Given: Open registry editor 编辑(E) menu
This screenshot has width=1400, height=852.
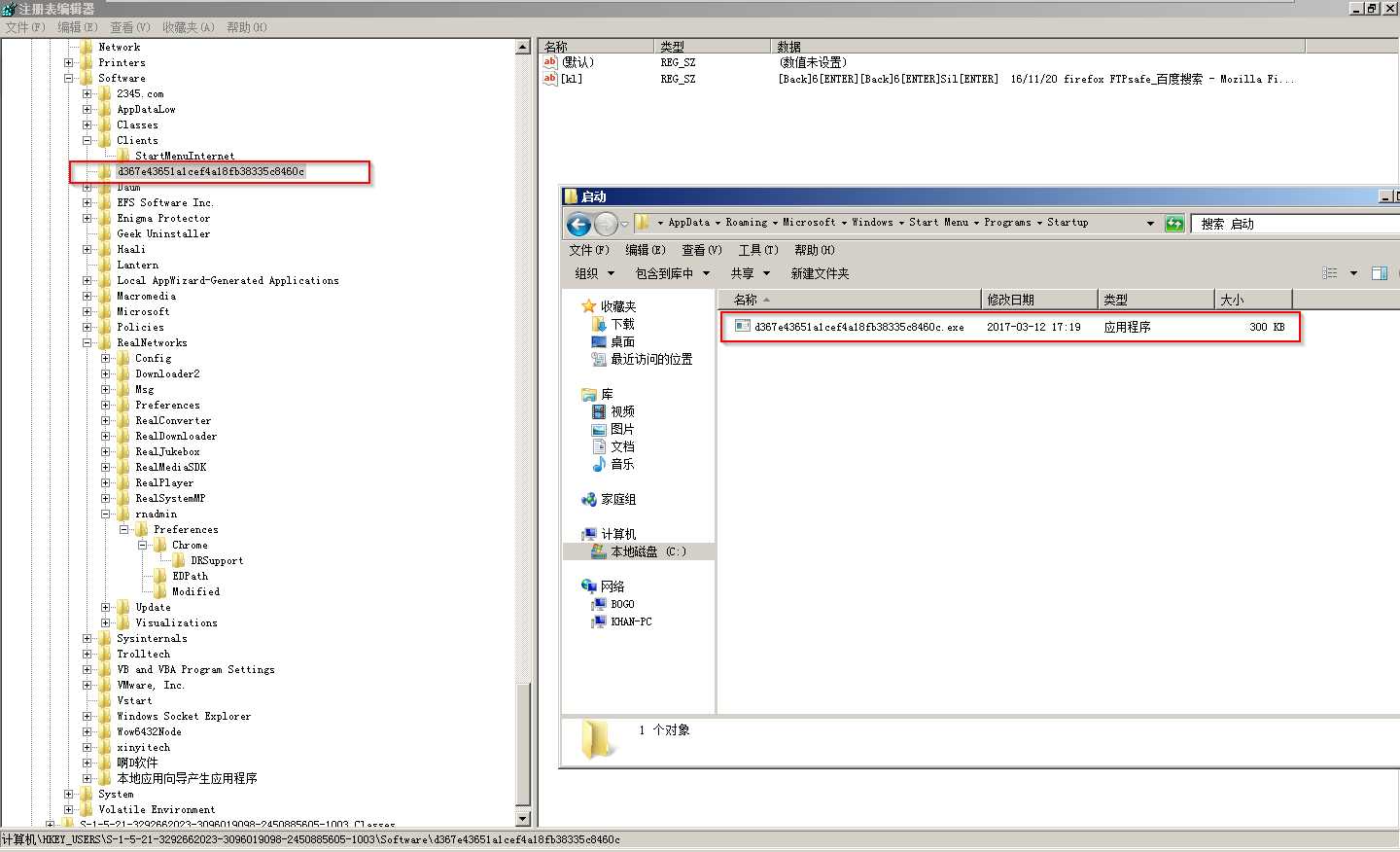Looking at the screenshot, I should click(x=78, y=27).
